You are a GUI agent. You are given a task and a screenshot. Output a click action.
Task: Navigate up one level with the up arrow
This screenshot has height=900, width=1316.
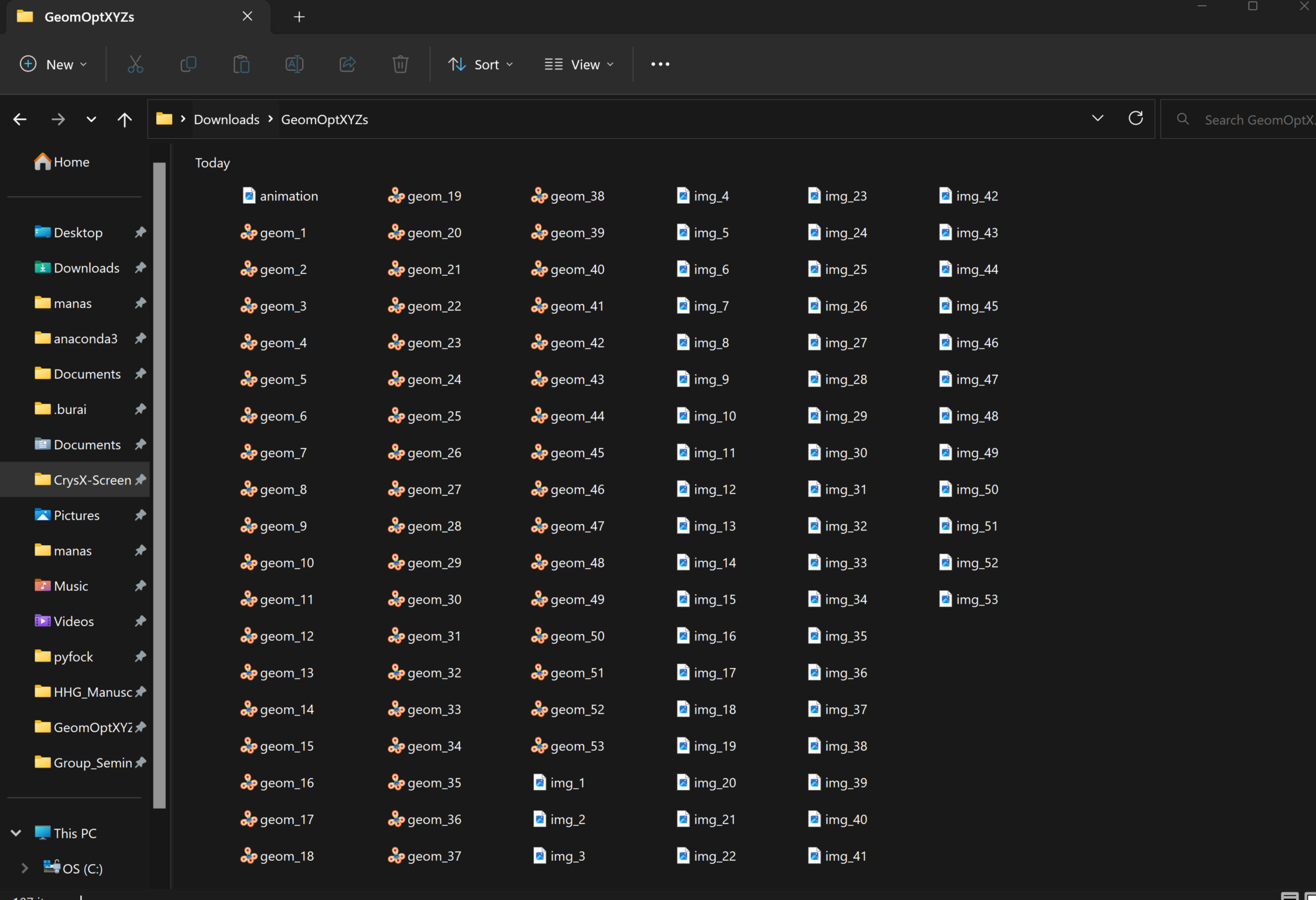click(123, 119)
